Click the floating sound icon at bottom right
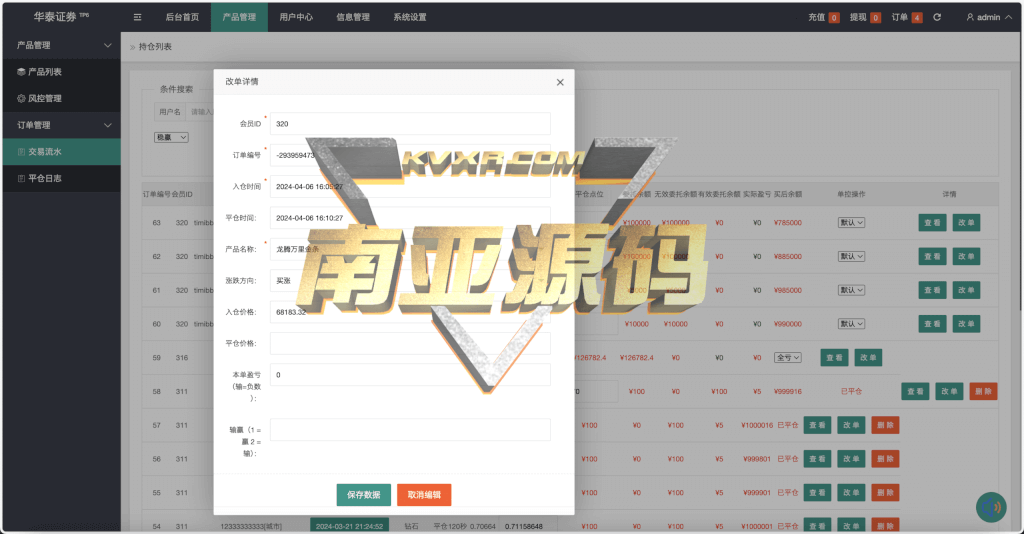Image resolution: width=1024 pixels, height=534 pixels. pos(991,507)
